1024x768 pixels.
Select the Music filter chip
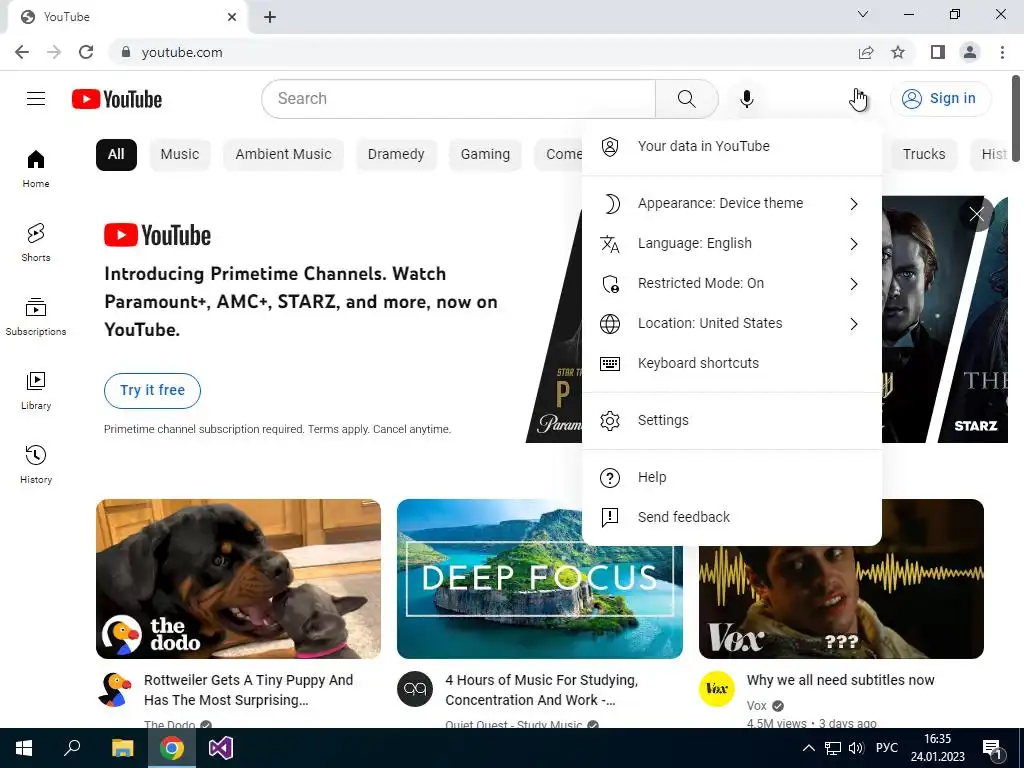(x=180, y=155)
